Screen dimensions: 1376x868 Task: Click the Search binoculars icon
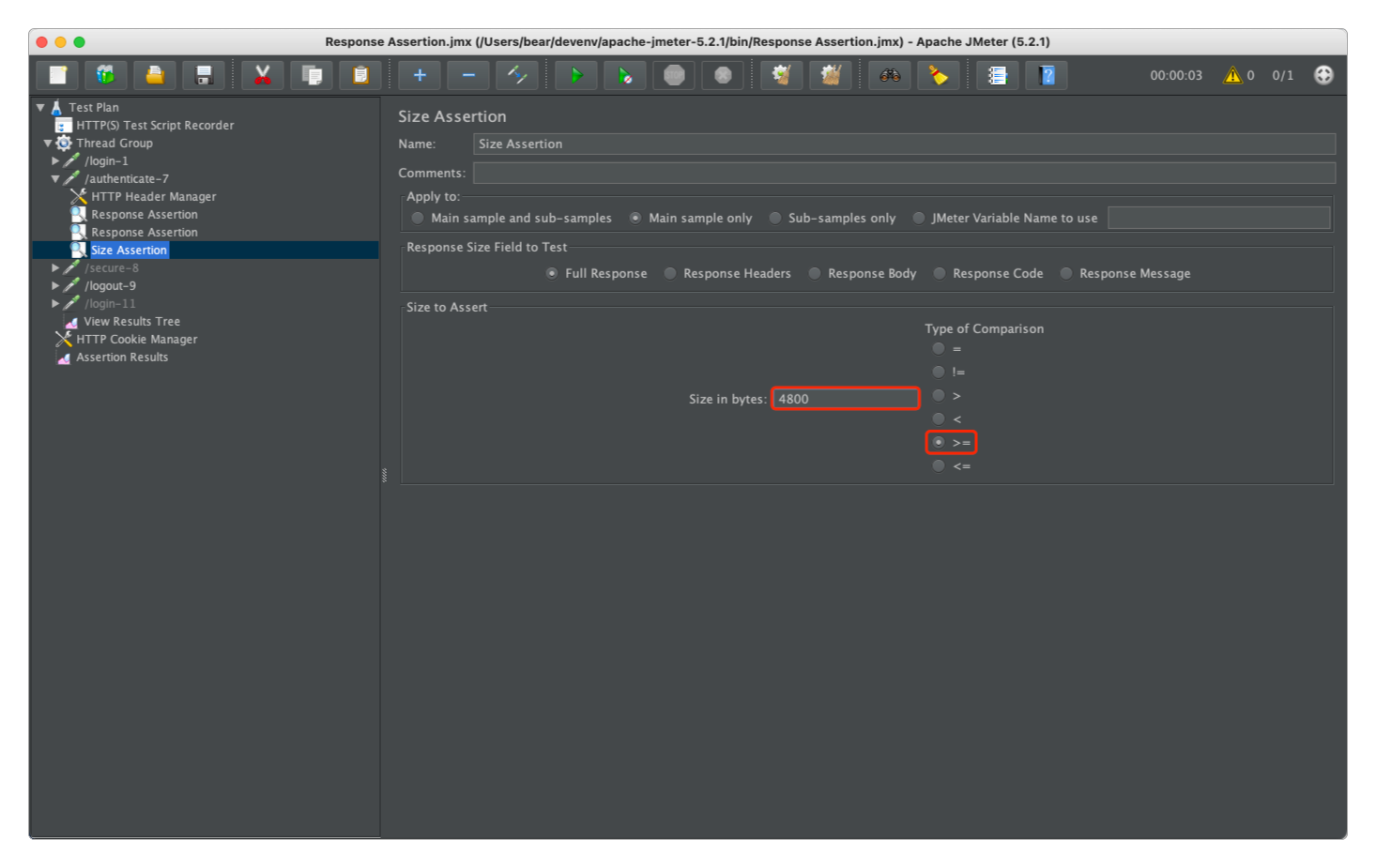pos(890,75)
